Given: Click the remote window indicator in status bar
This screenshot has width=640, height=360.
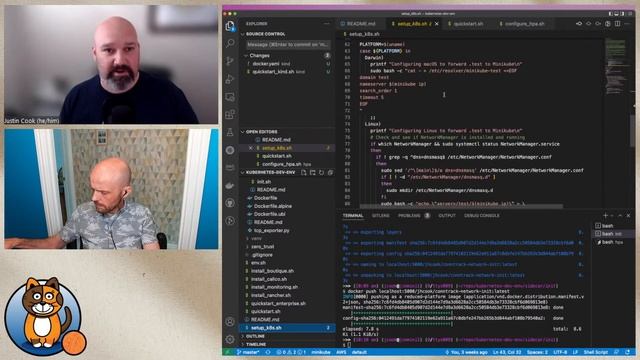Looking at the screenshot, I should (x=227, y=352).
